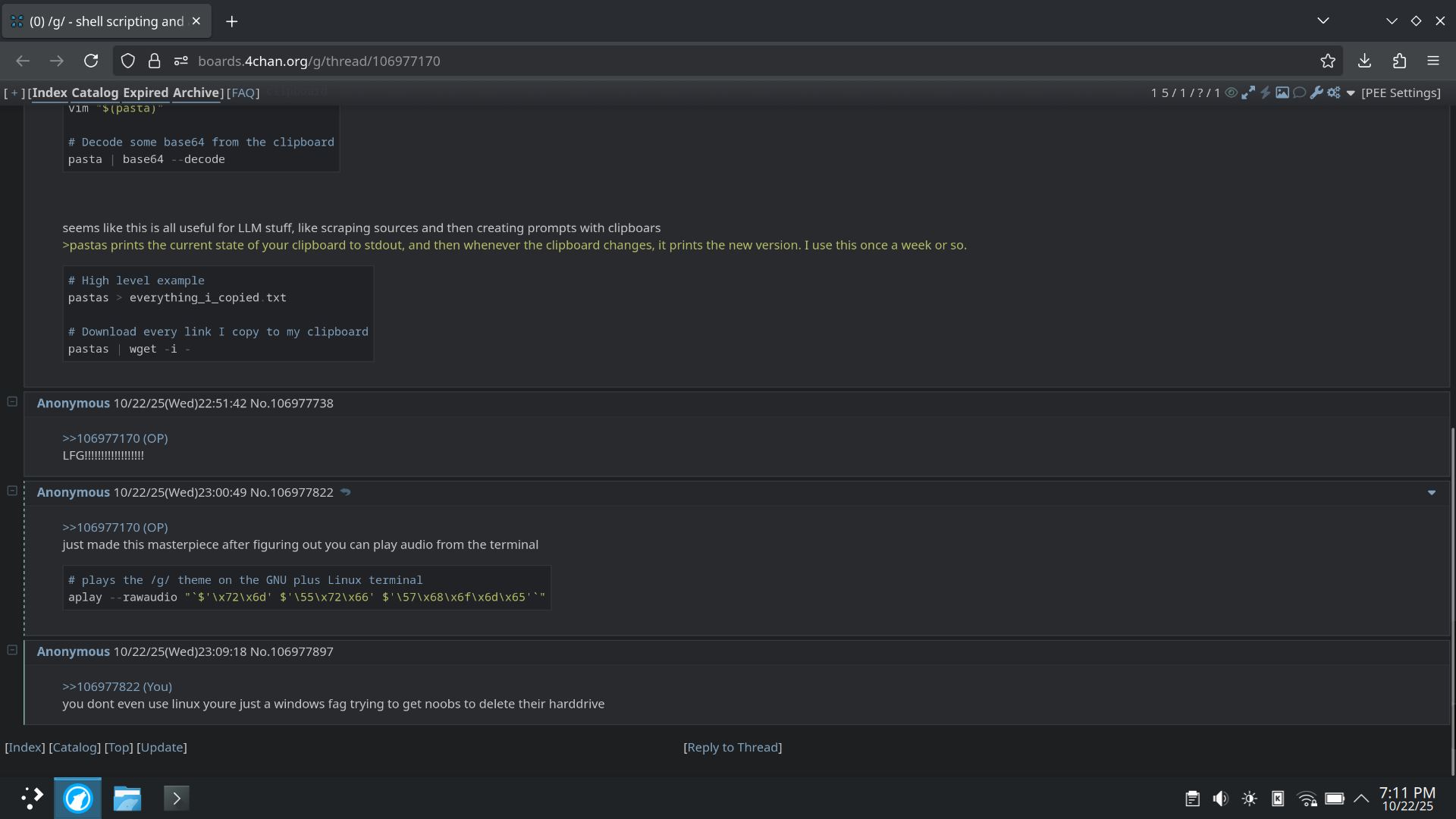Open the quick reply speech bubble icon

click(x=1299, y=93)
